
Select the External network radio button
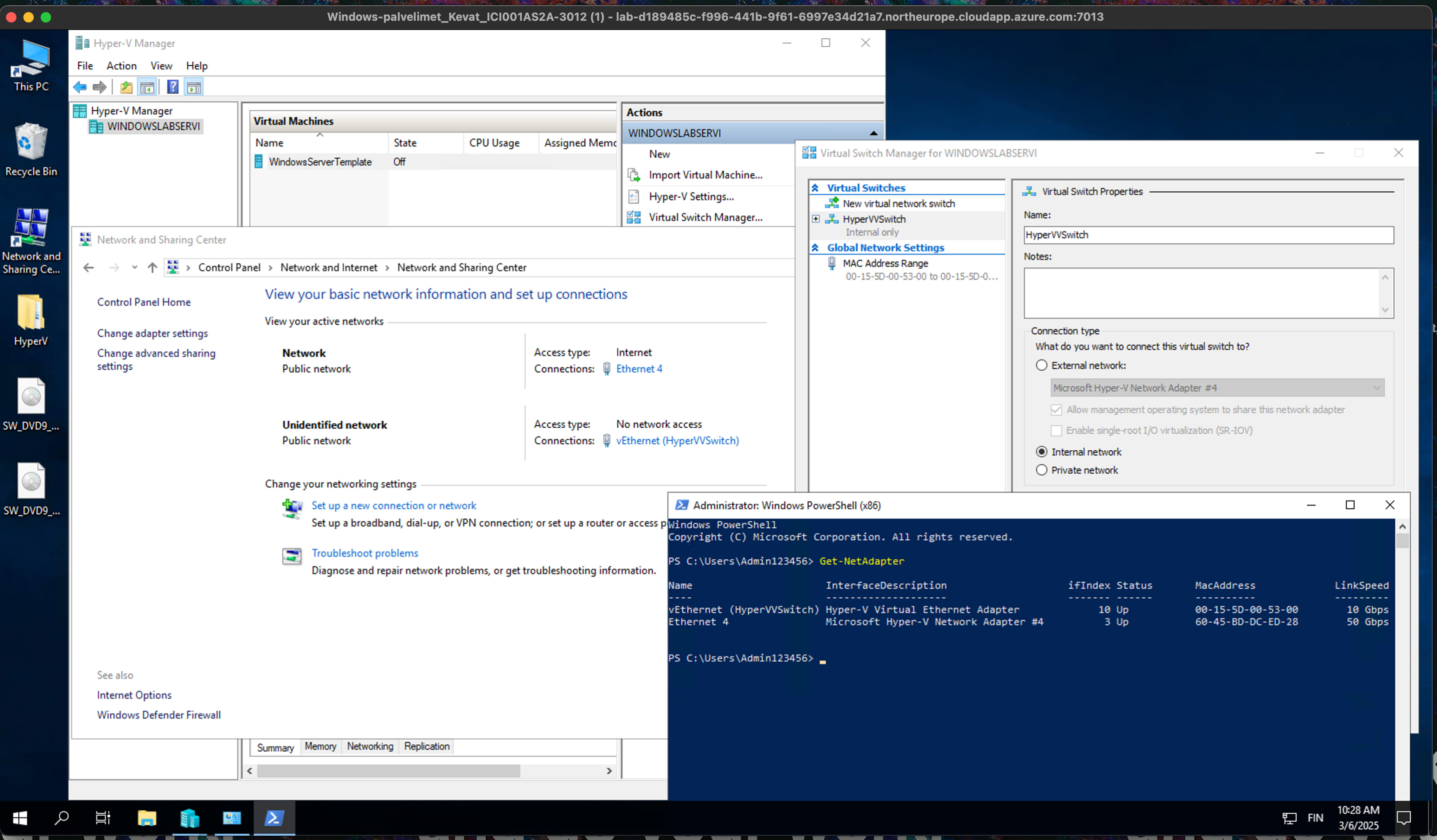(x=1041, y=365)
